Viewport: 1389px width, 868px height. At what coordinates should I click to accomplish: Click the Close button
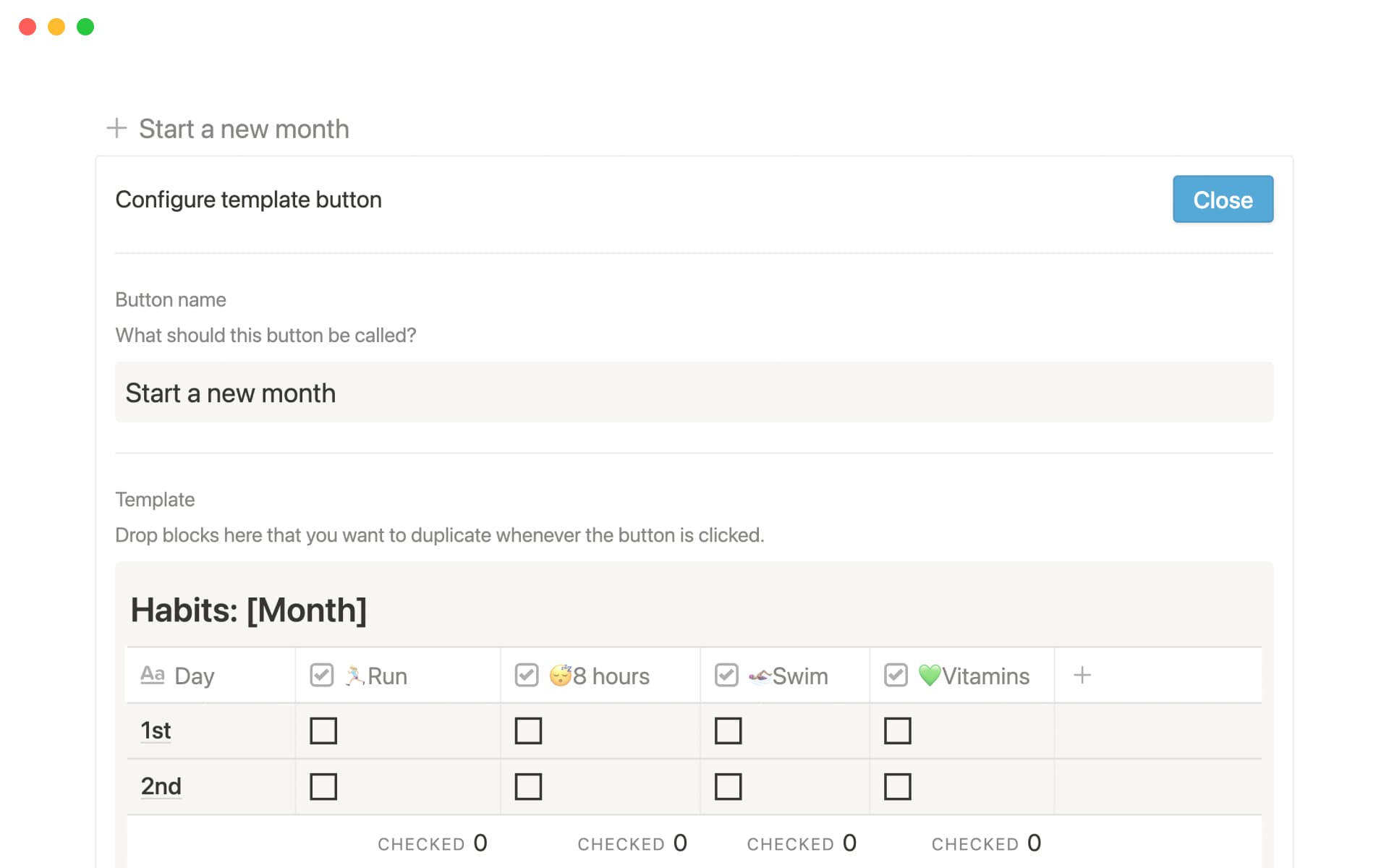point(1223,199)
